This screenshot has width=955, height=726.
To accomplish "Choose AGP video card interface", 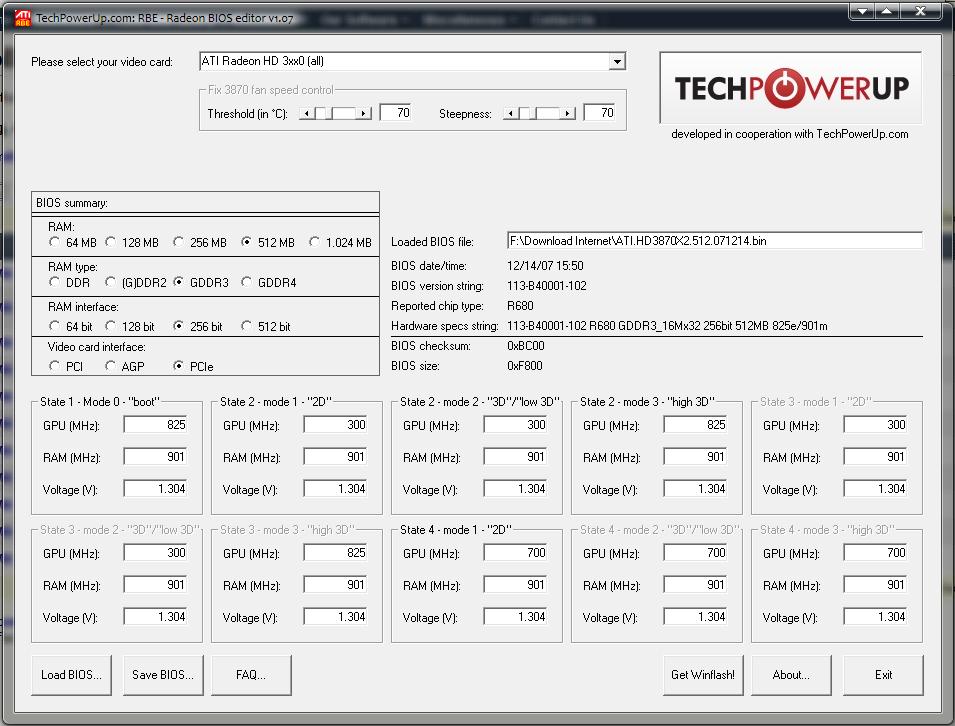I will (110, 366).
